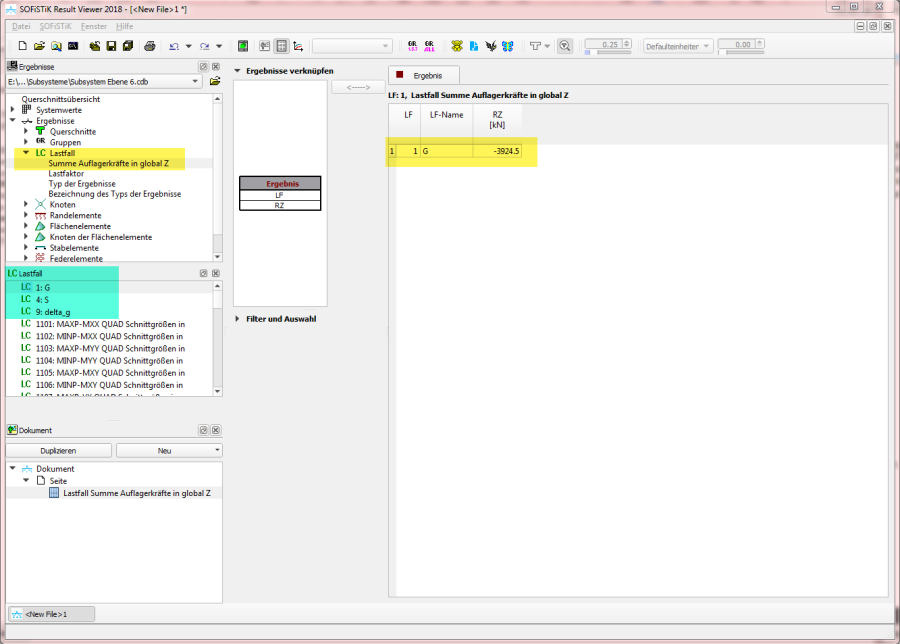Open the Defaulteinheiten dropdown
The image size is (900, 644).
coord(706,45)
